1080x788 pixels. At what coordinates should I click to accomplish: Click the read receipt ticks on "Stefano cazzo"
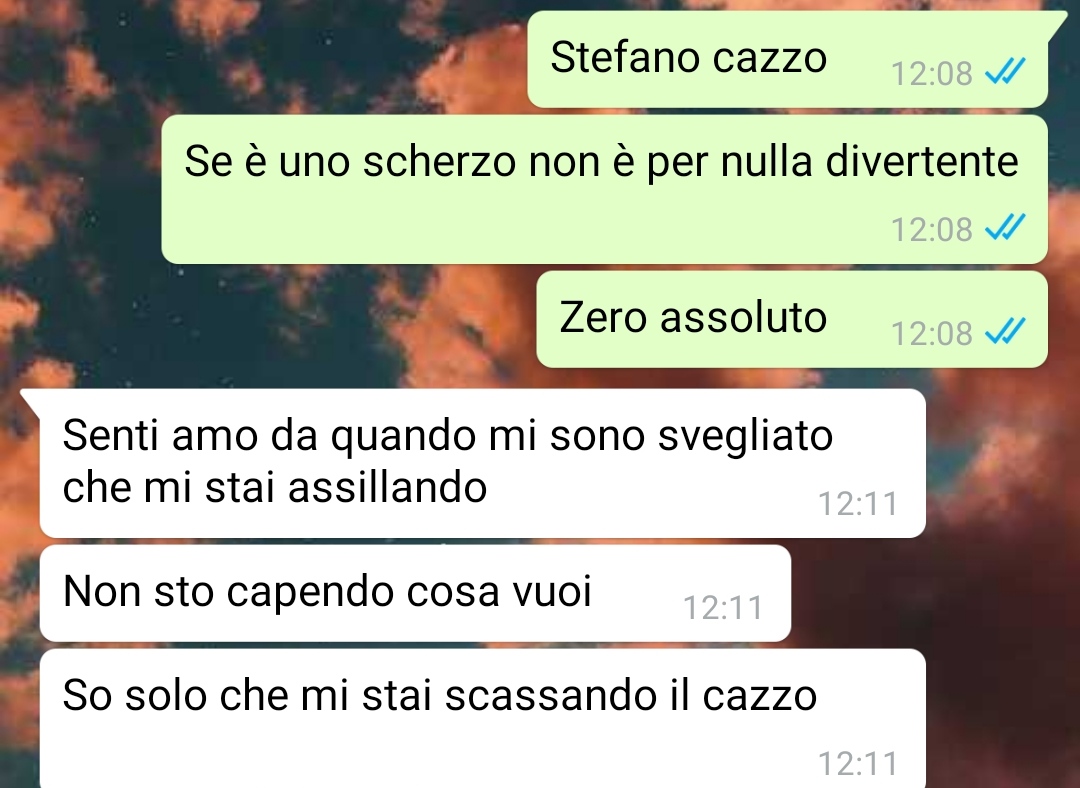(x=1005, y=71)
